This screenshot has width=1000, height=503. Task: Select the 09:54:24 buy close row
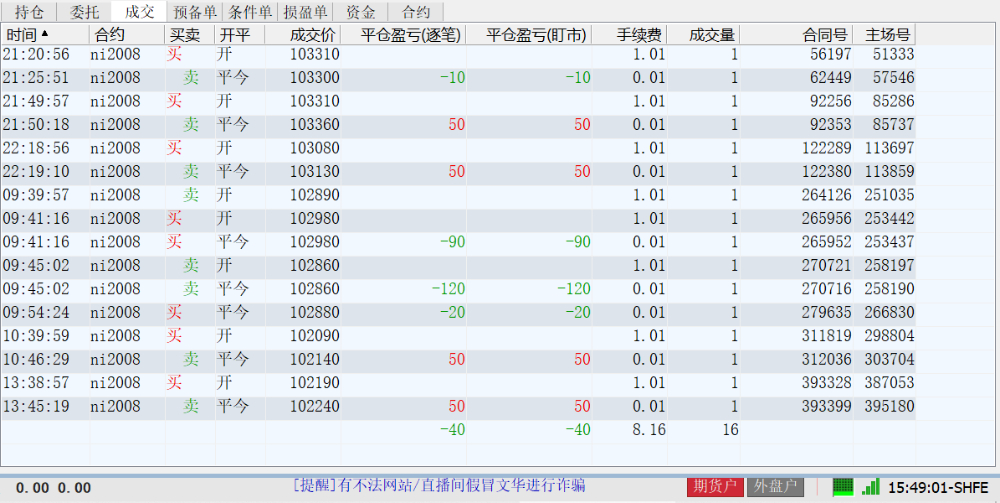pos(458,312)
